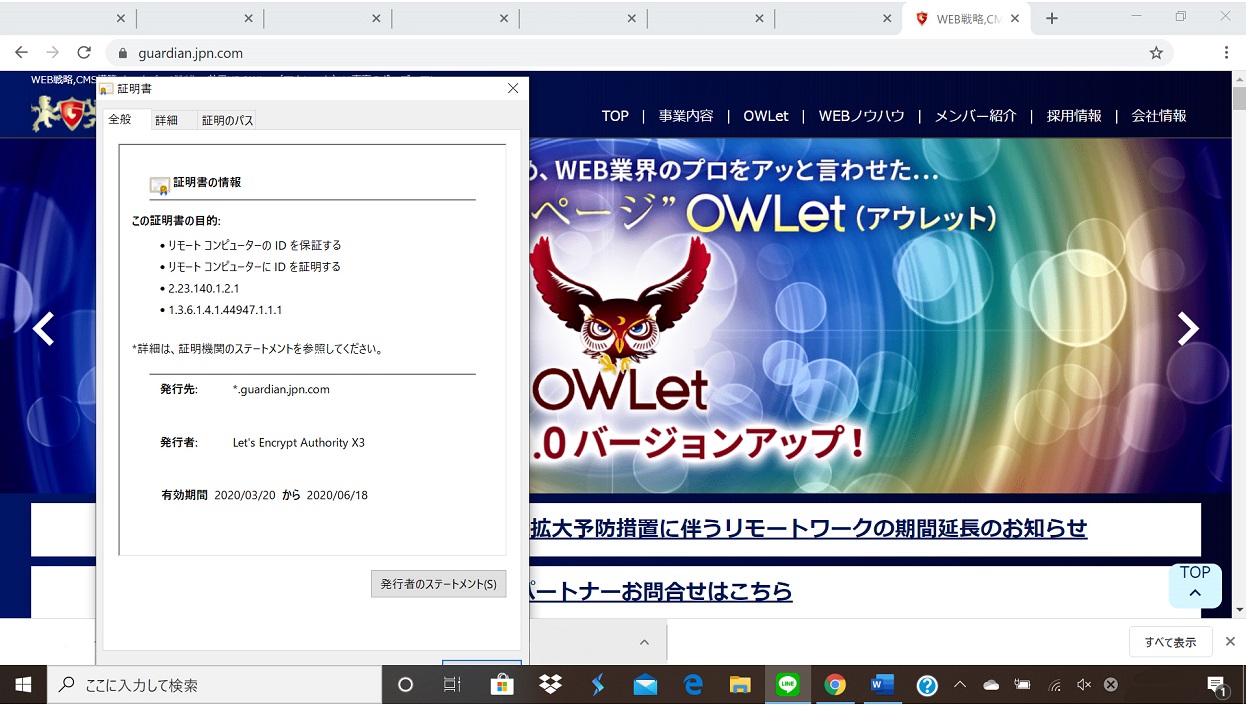The height and width of the screenshot is (707, 1246).
Task: Open the リモートワークの期間延長のお知らせ link
Action: tap(808, 528)
